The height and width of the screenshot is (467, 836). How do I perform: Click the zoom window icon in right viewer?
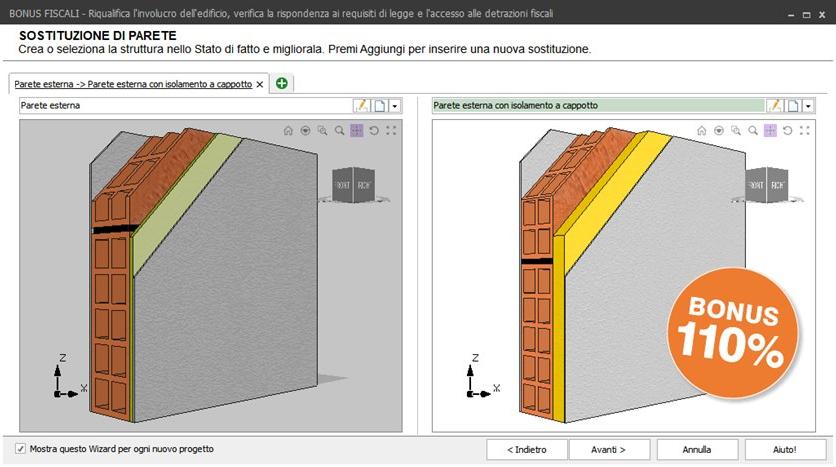coord(736,130)
